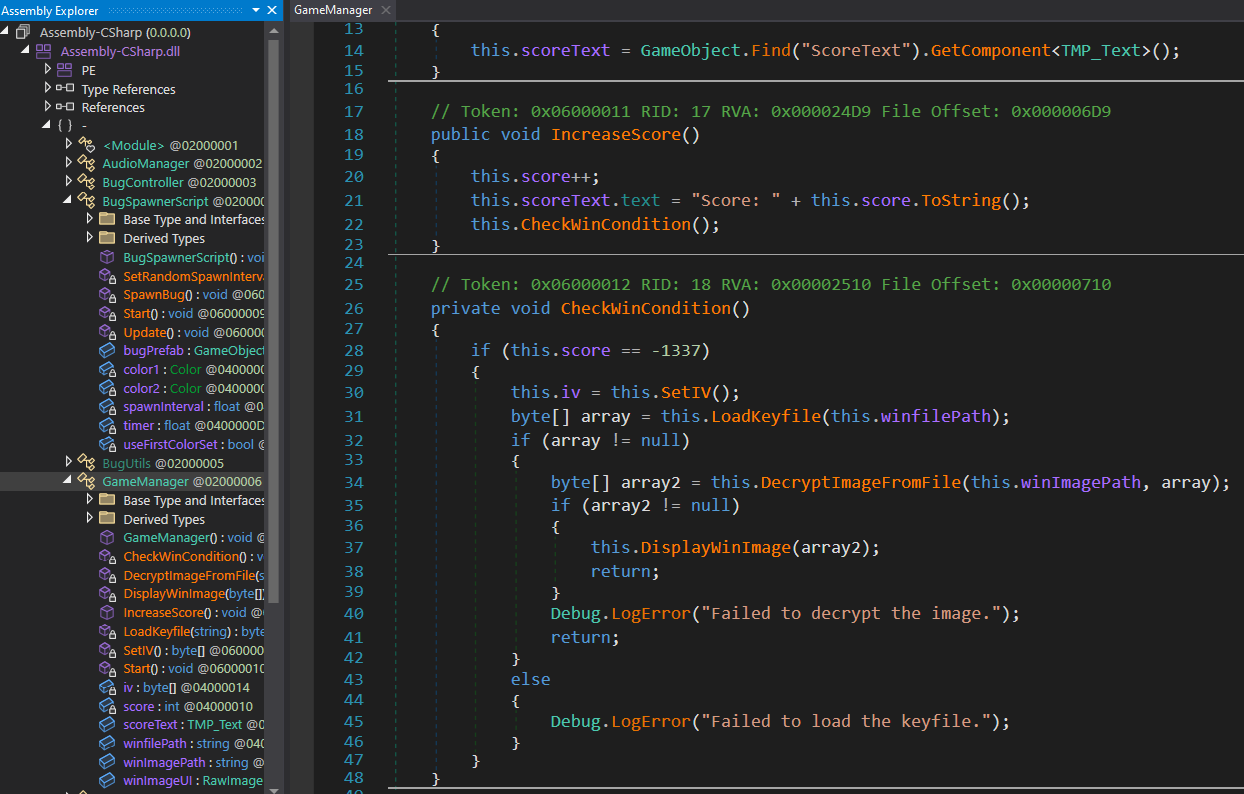This screenshot has width=1244, height=794.
Task: Click the PE node icon
Action: coord(64,70)
